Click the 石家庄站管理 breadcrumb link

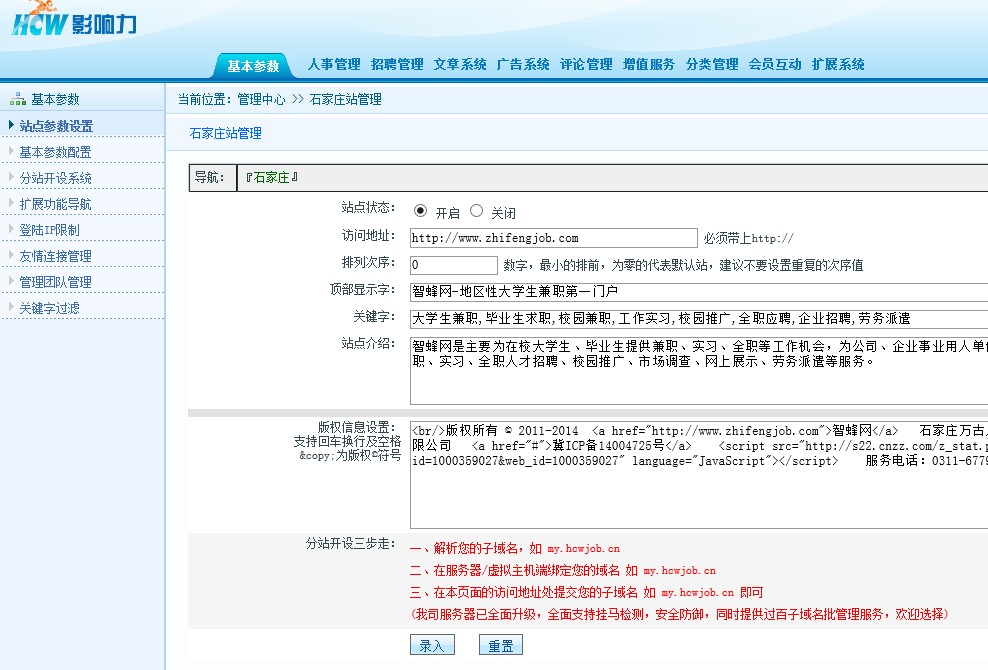345,100
